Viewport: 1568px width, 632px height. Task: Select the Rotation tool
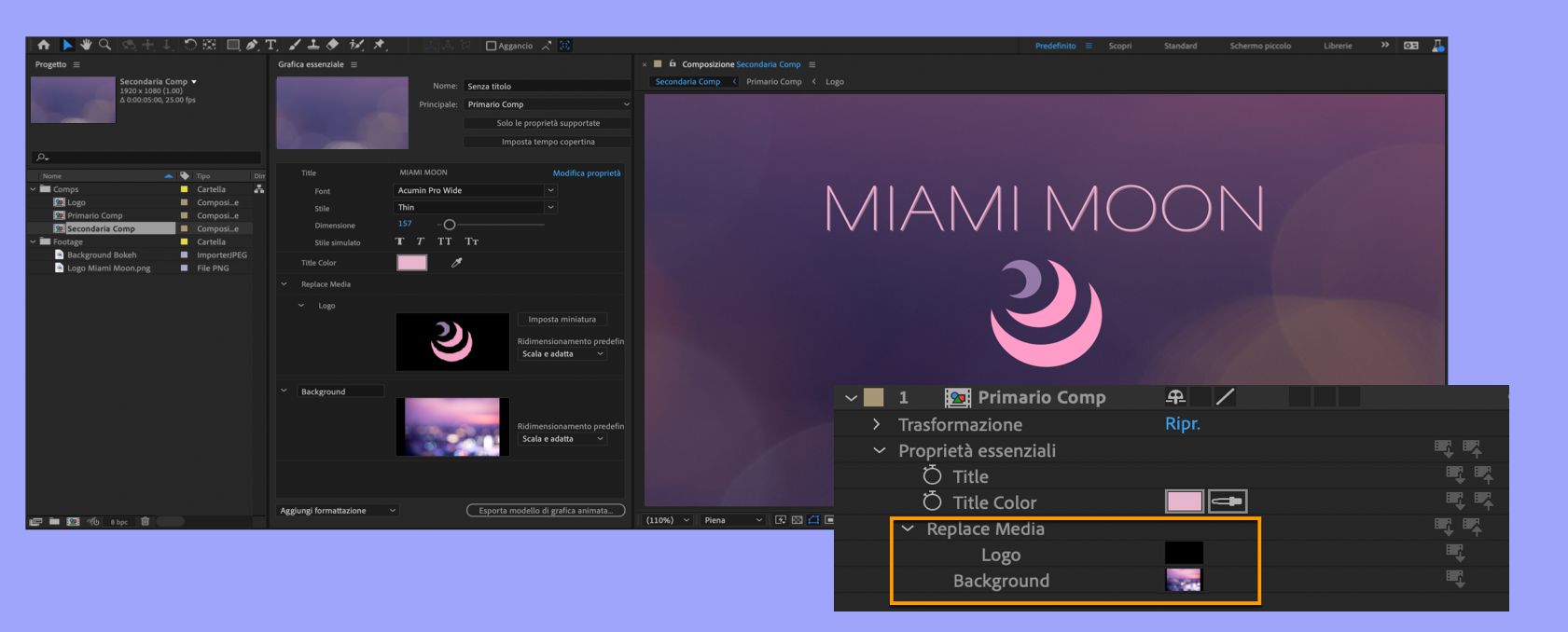190,45
